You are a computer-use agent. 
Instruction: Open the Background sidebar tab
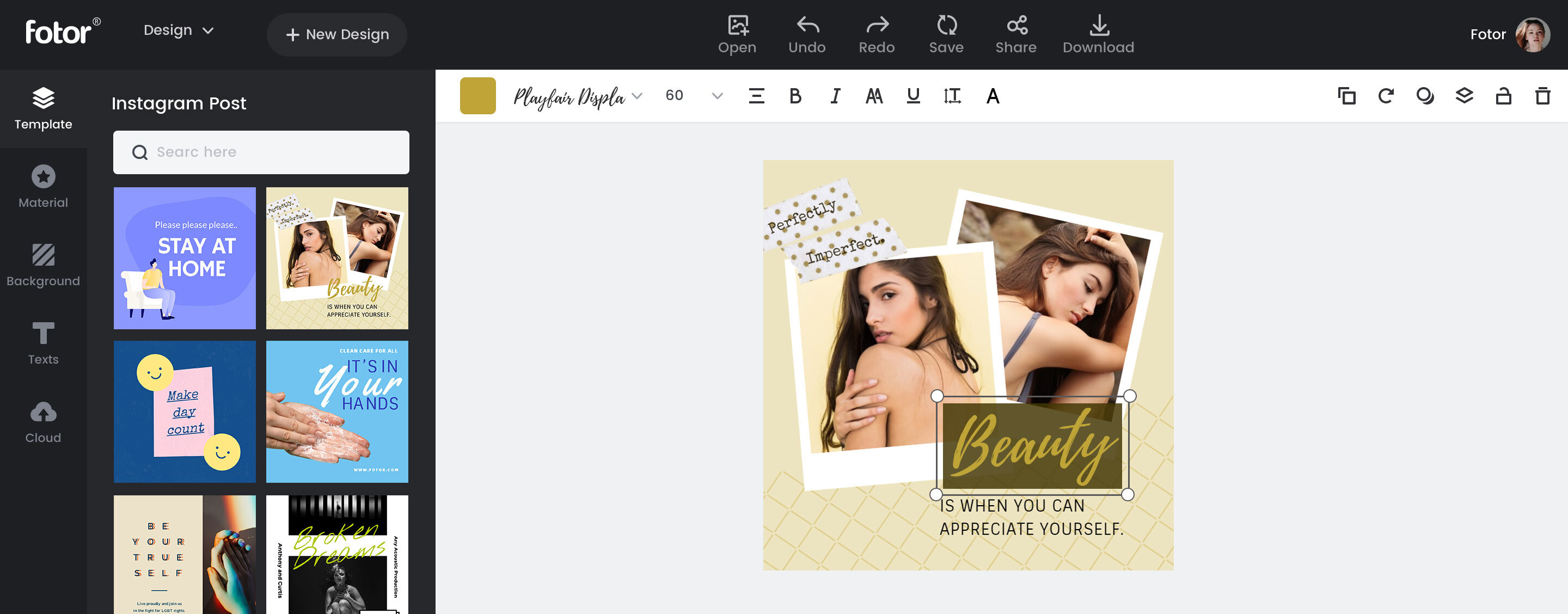43,265
